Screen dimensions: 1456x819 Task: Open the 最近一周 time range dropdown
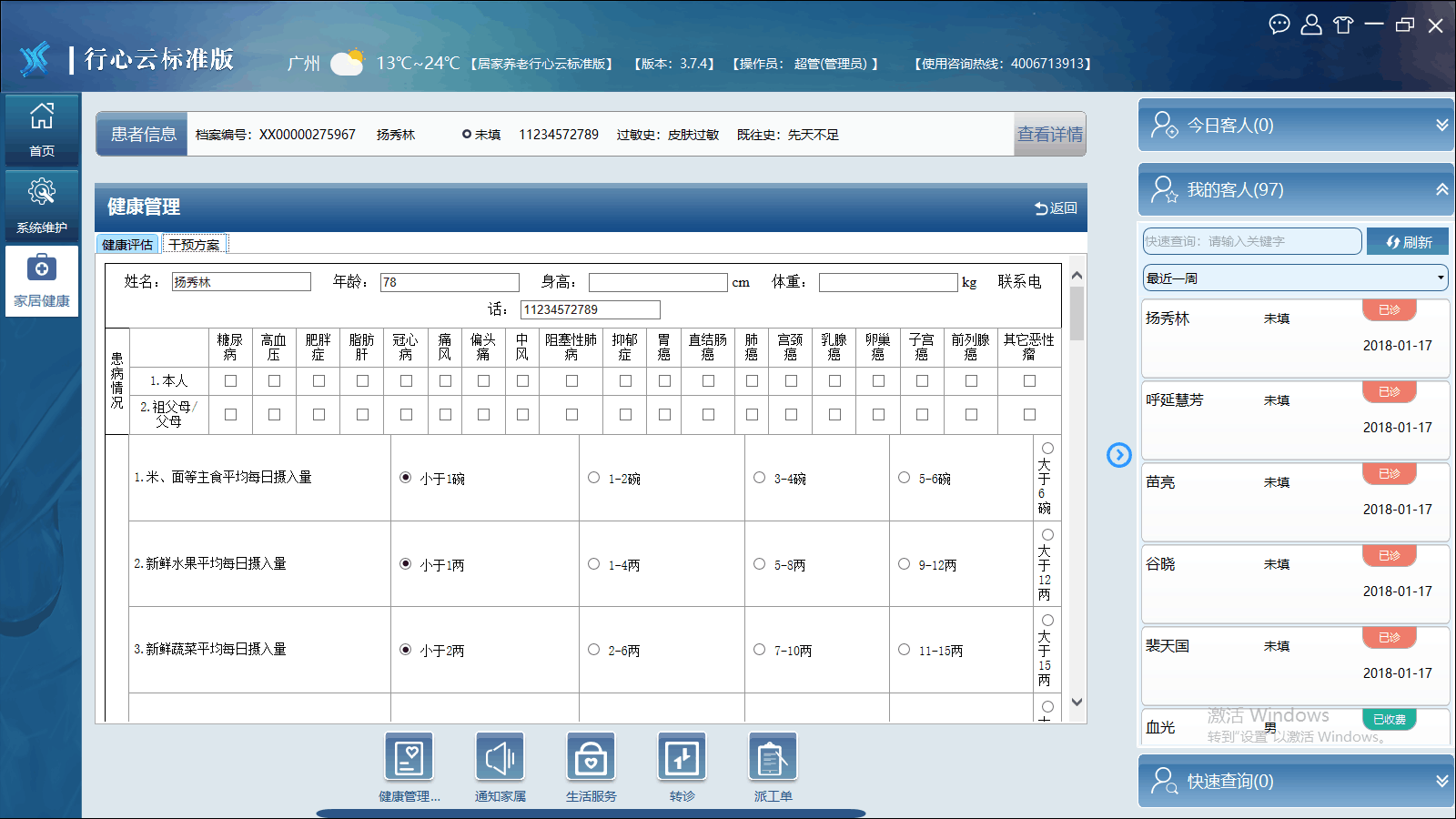1295,278
